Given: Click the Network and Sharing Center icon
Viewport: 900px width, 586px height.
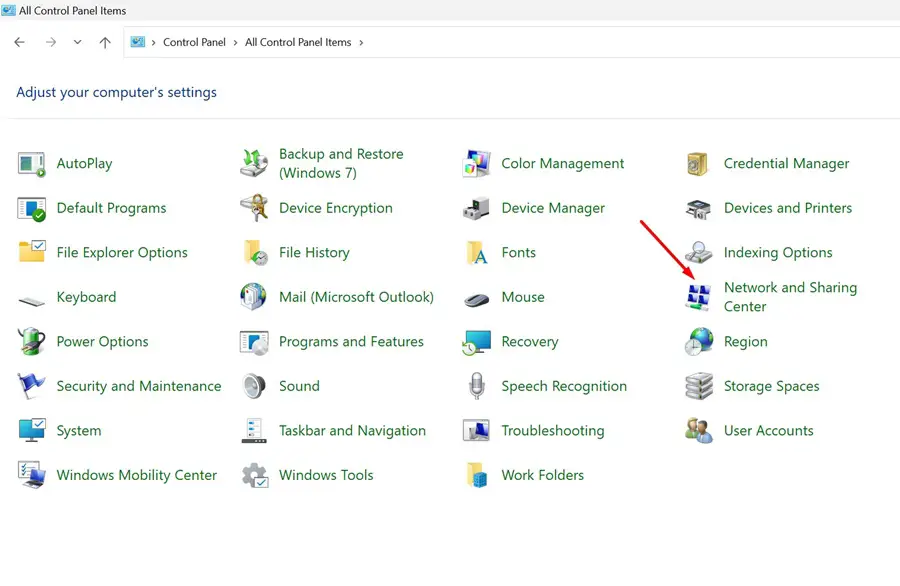Looking at the screenshot, I should (x=699, y=297).
